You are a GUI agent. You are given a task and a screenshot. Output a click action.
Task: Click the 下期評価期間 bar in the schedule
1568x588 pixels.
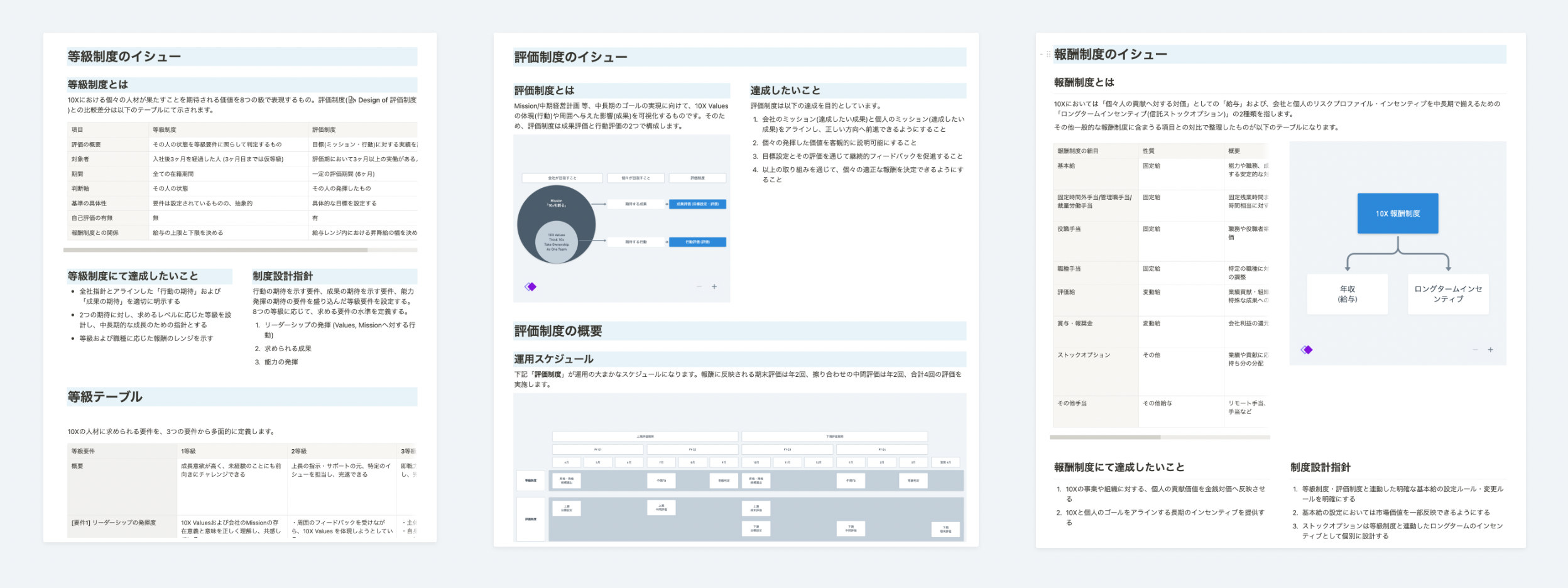[835, 437]
